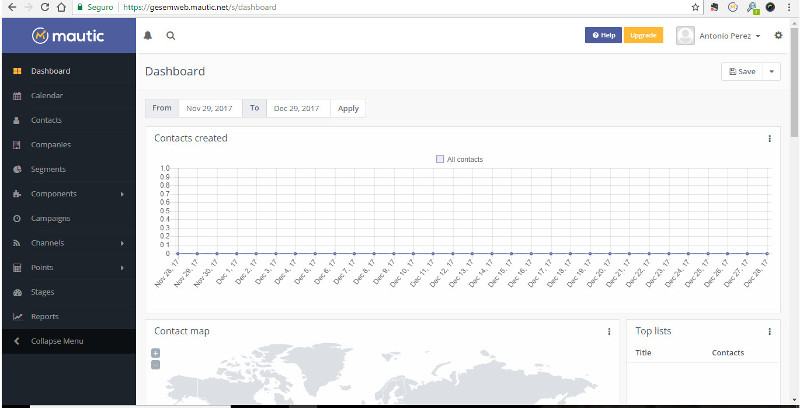Viewport: 800px width, 408px height.
Task: Bookmark this page with star icon
Action: [x=695, y=6]
